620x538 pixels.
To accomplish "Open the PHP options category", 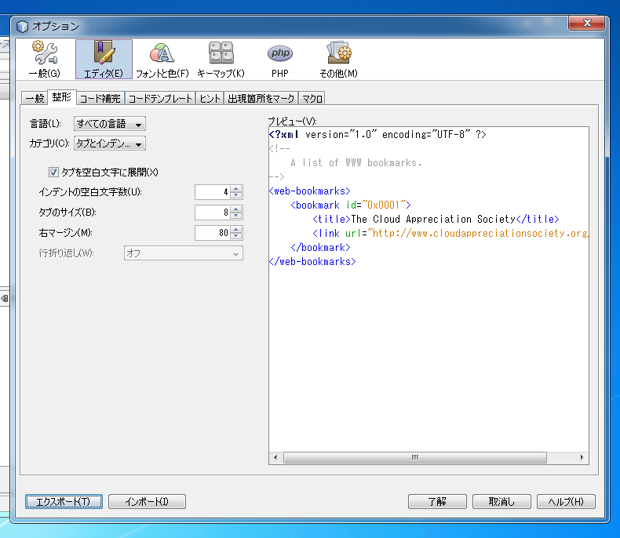I will click(280, 59).
